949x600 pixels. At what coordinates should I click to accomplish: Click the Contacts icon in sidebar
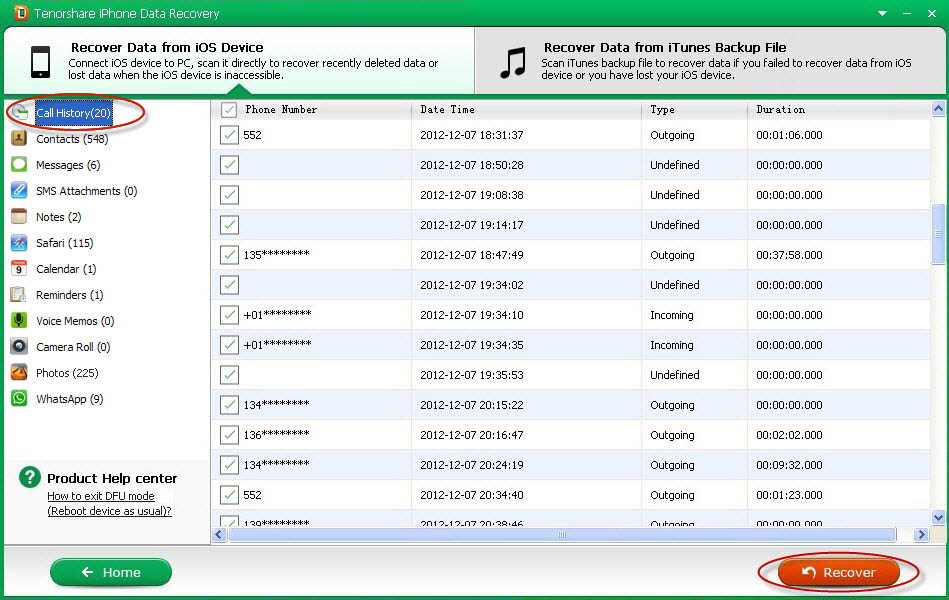(19, 139)
